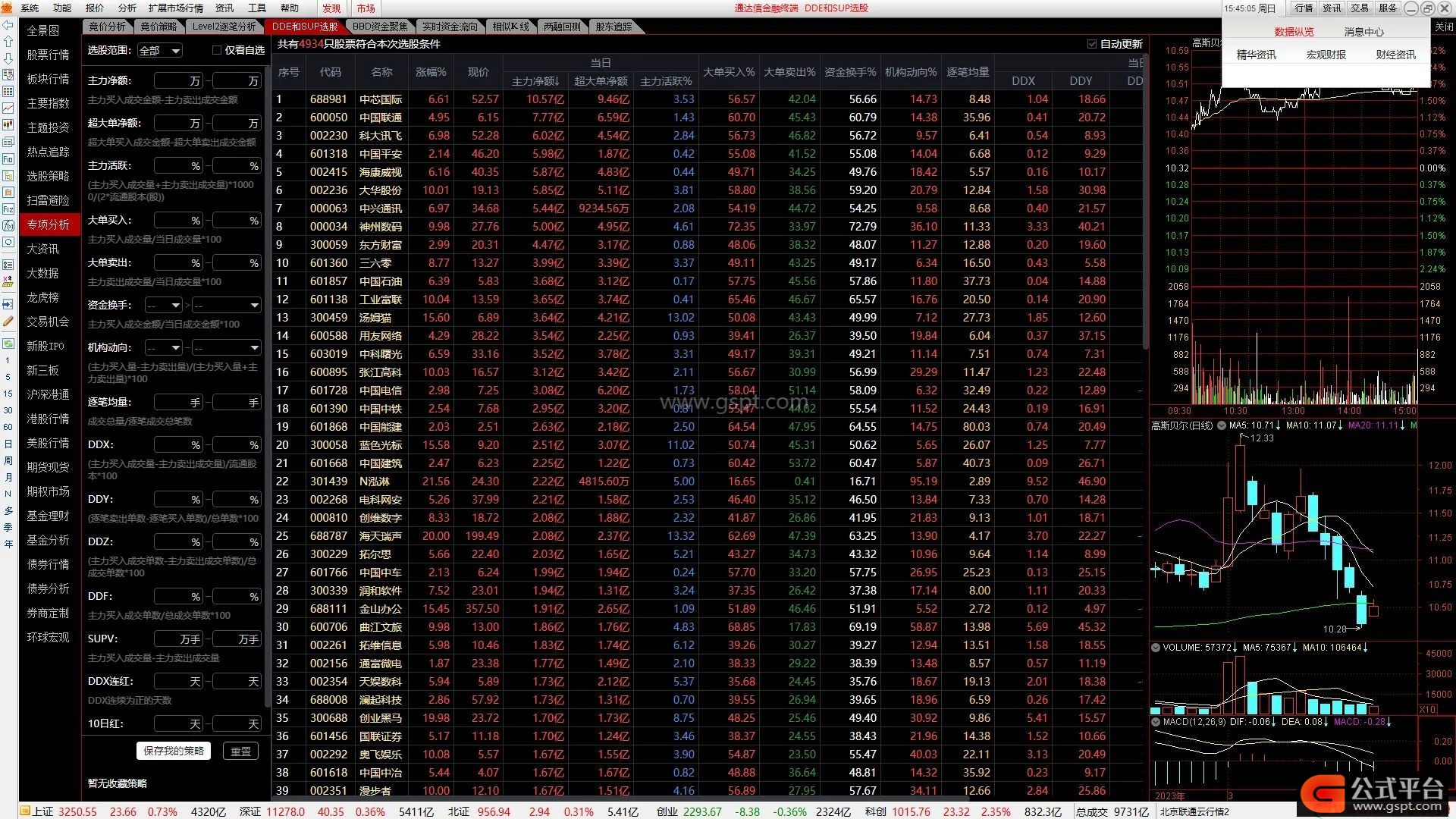
Task: Switch to the BBD资金聚焦 tab
Action: [x=380, y=27]
